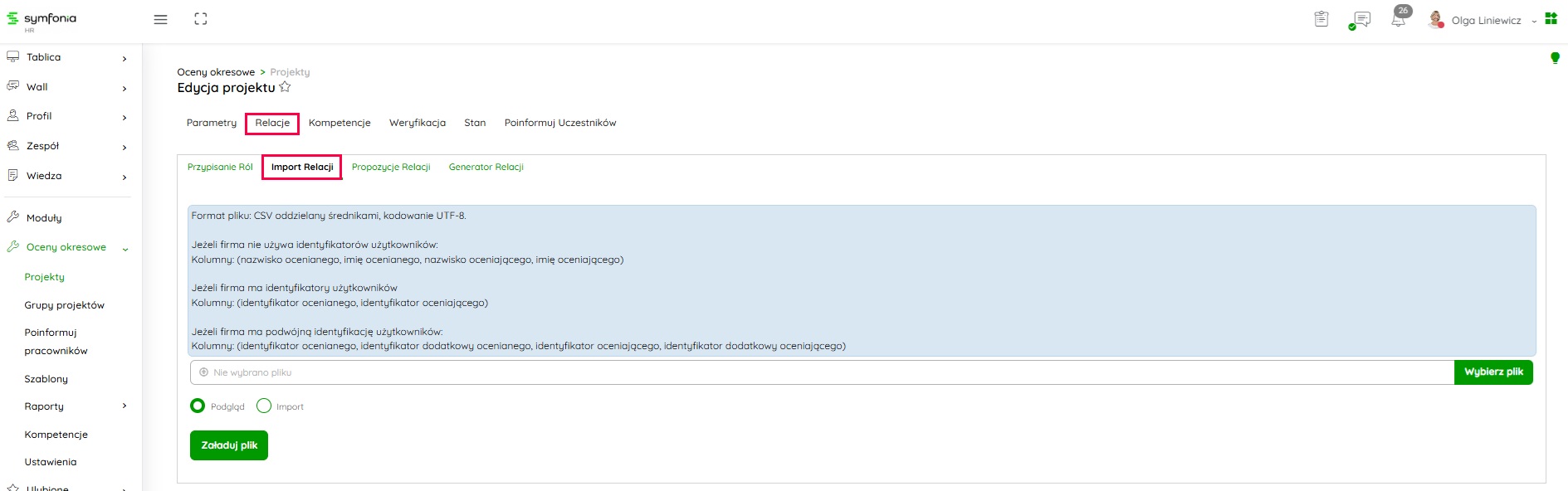
Task: Select the Podgląd radio button
Action: 198,406
